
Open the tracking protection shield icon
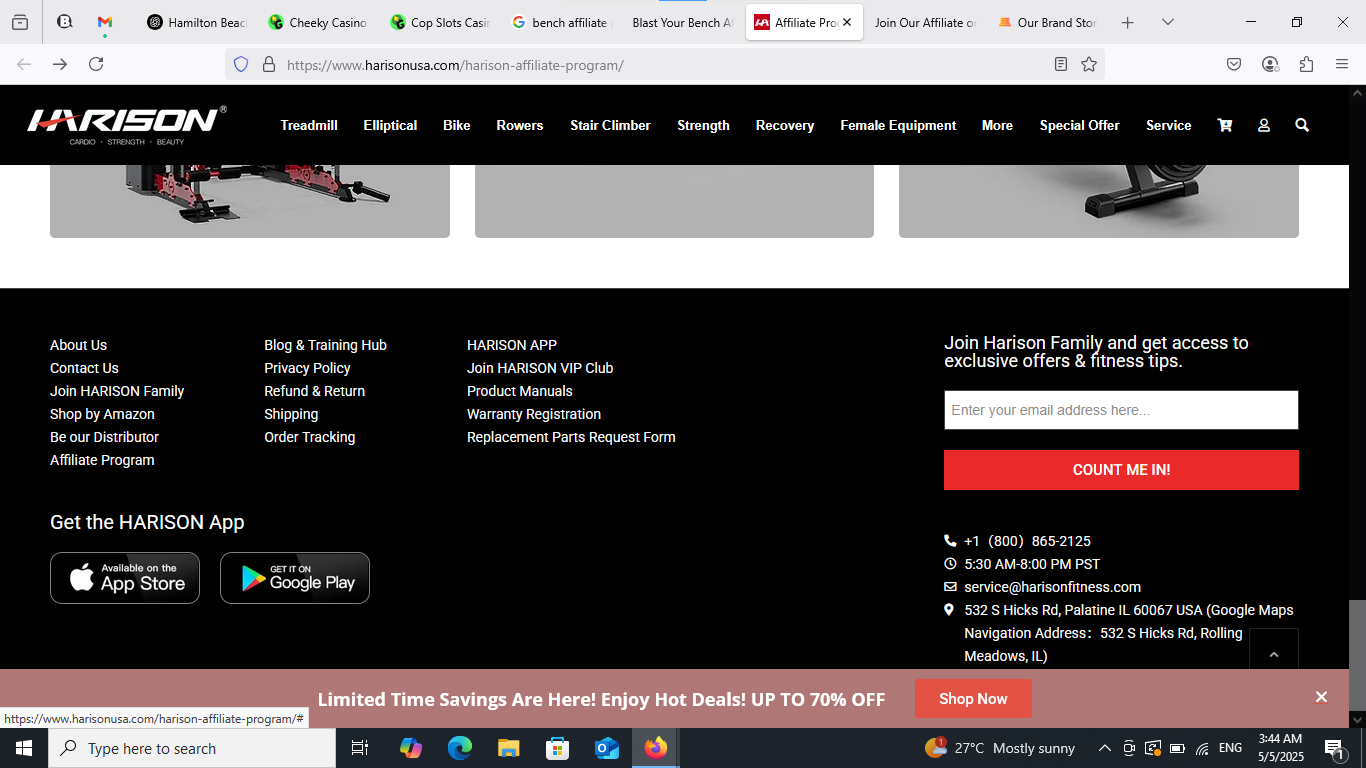pyautogui.click(x=241, y=64)
